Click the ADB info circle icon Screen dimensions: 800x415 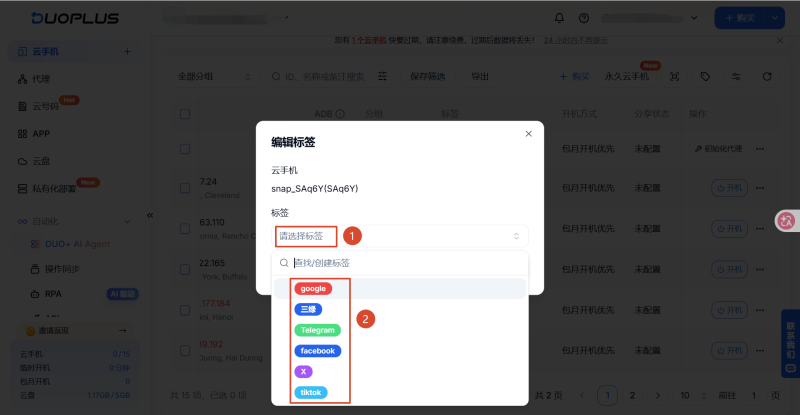pos(340,114)
